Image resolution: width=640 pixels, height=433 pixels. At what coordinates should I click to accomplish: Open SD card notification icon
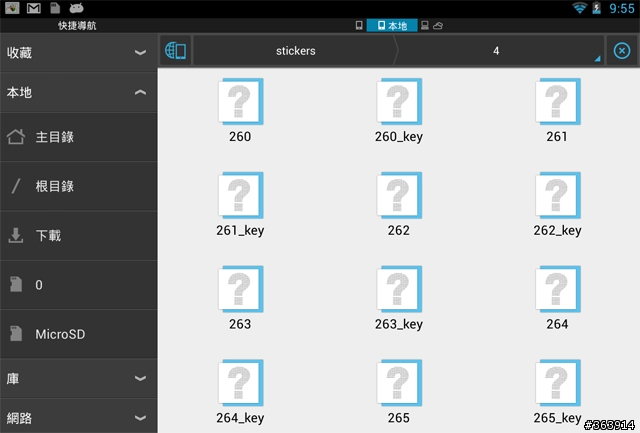(x=55, y=8)
